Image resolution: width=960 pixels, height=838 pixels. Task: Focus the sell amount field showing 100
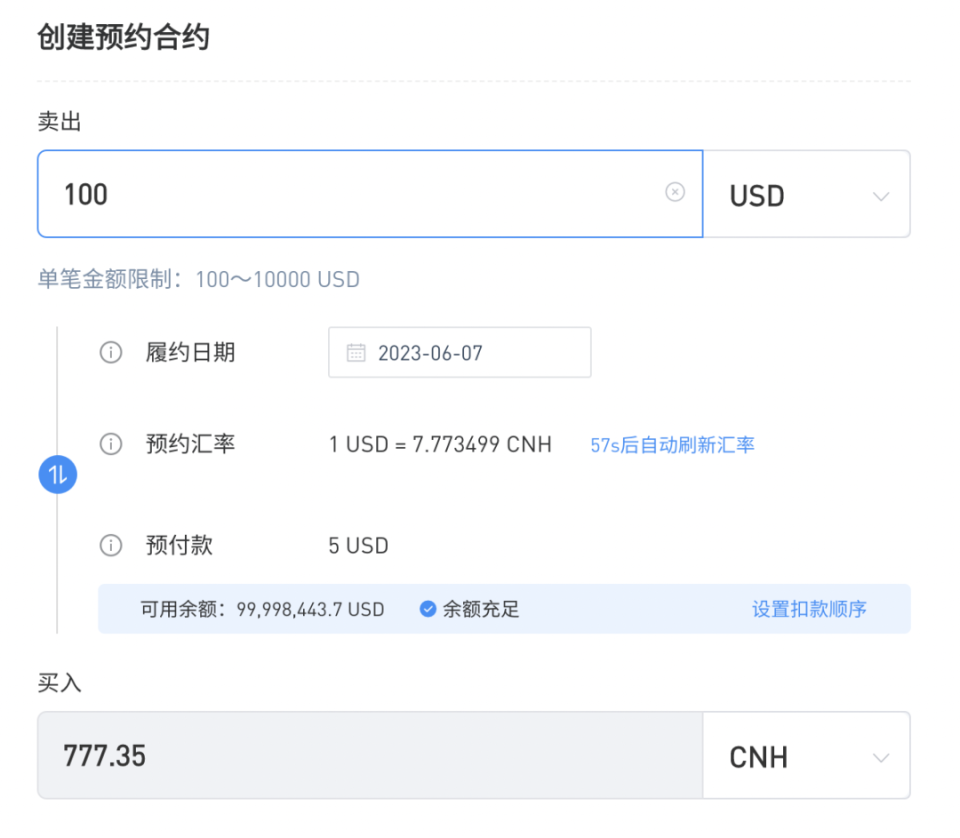tap(370, 194)
